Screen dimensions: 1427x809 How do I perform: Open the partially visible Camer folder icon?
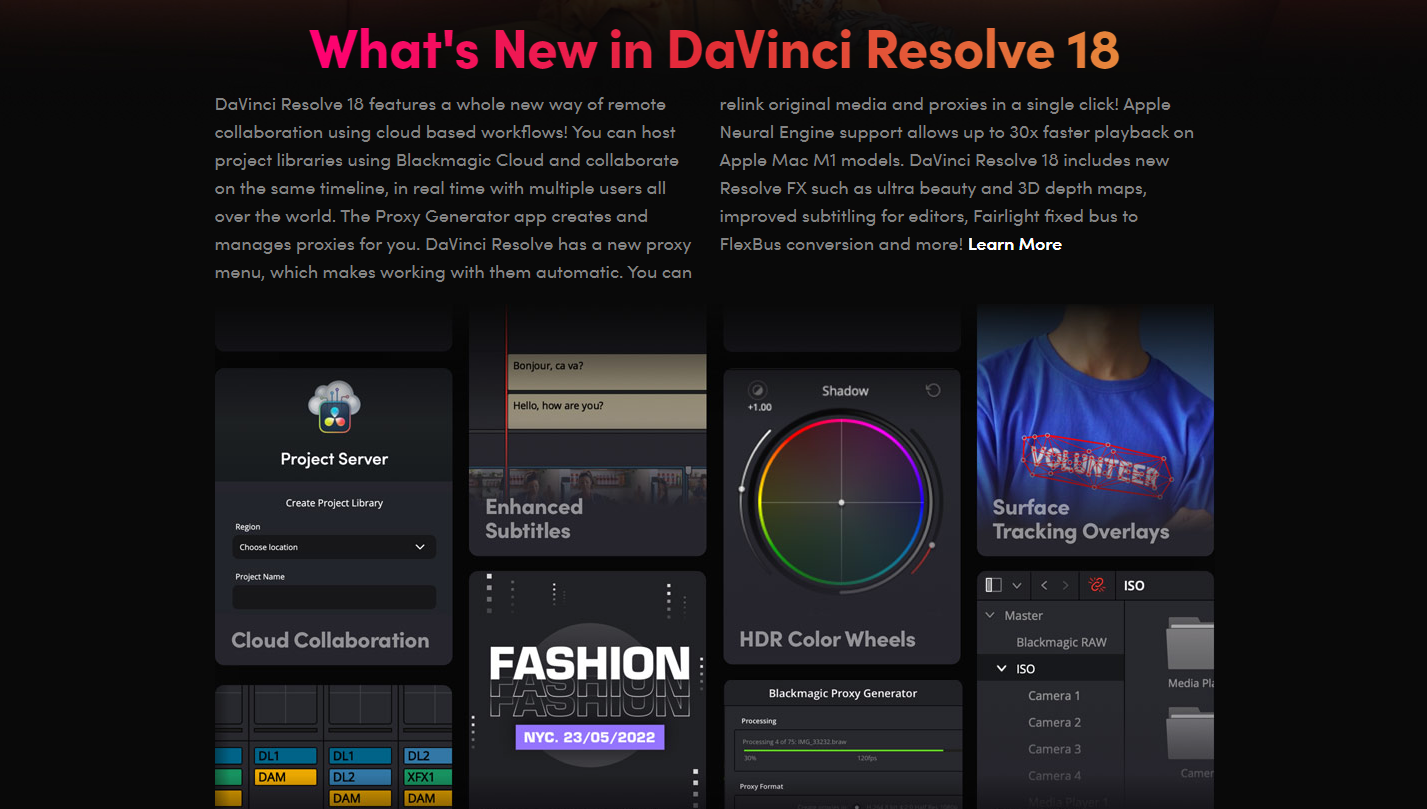point(1190,732)
